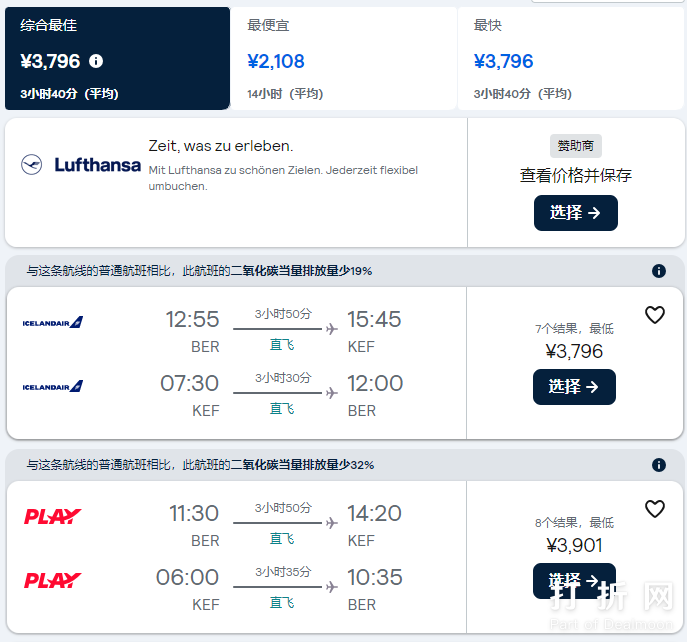Save Icelandair flight with heart icon

click(655, 315)
